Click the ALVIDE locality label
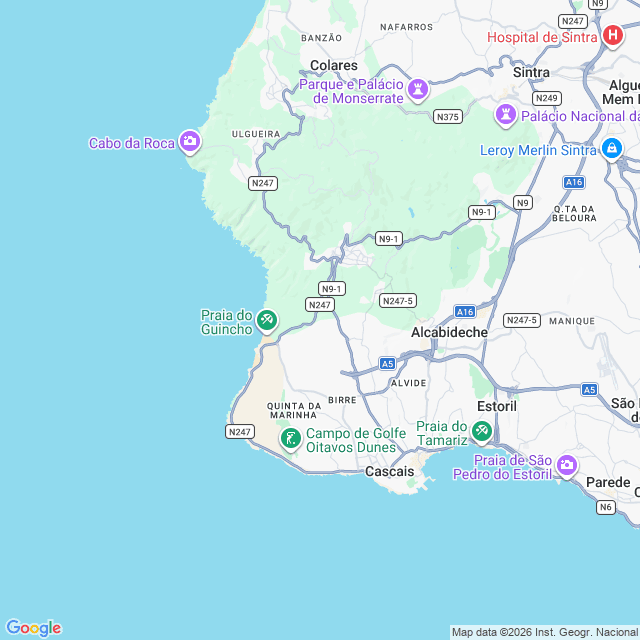 click(409, 383)
